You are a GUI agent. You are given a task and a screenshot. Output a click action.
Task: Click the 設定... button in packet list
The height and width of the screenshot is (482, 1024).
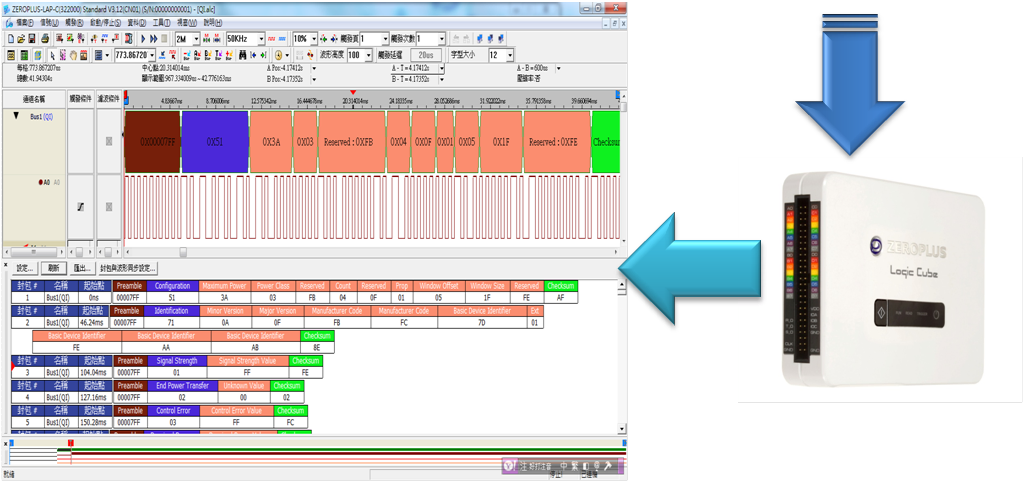26,268
